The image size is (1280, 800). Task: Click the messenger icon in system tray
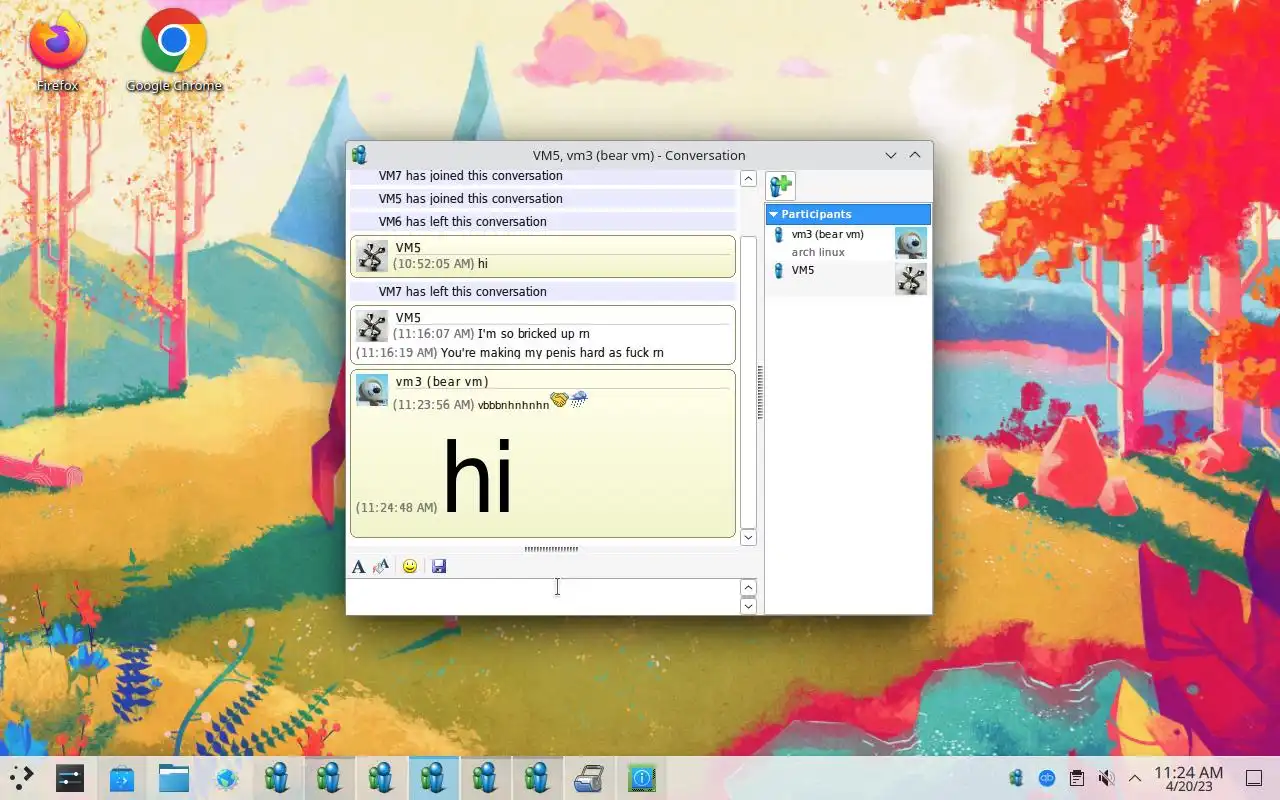pyautogui.click(x=1016, y=778)
